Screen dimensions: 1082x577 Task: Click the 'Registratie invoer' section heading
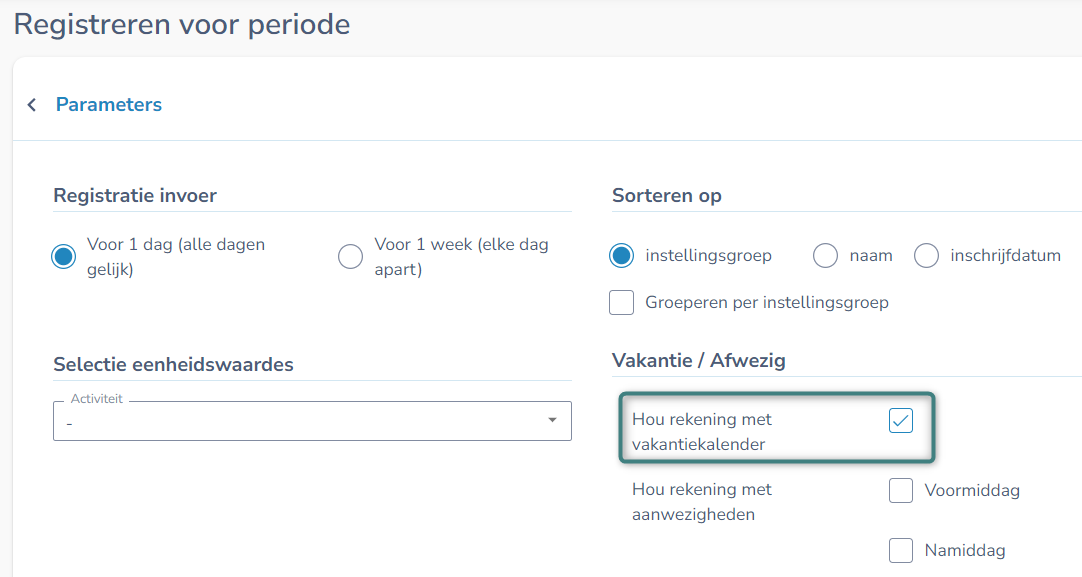(x=135, y=195)
